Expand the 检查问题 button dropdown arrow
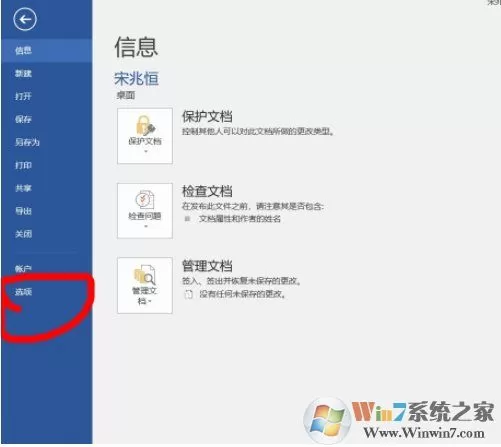 point(145,226)
